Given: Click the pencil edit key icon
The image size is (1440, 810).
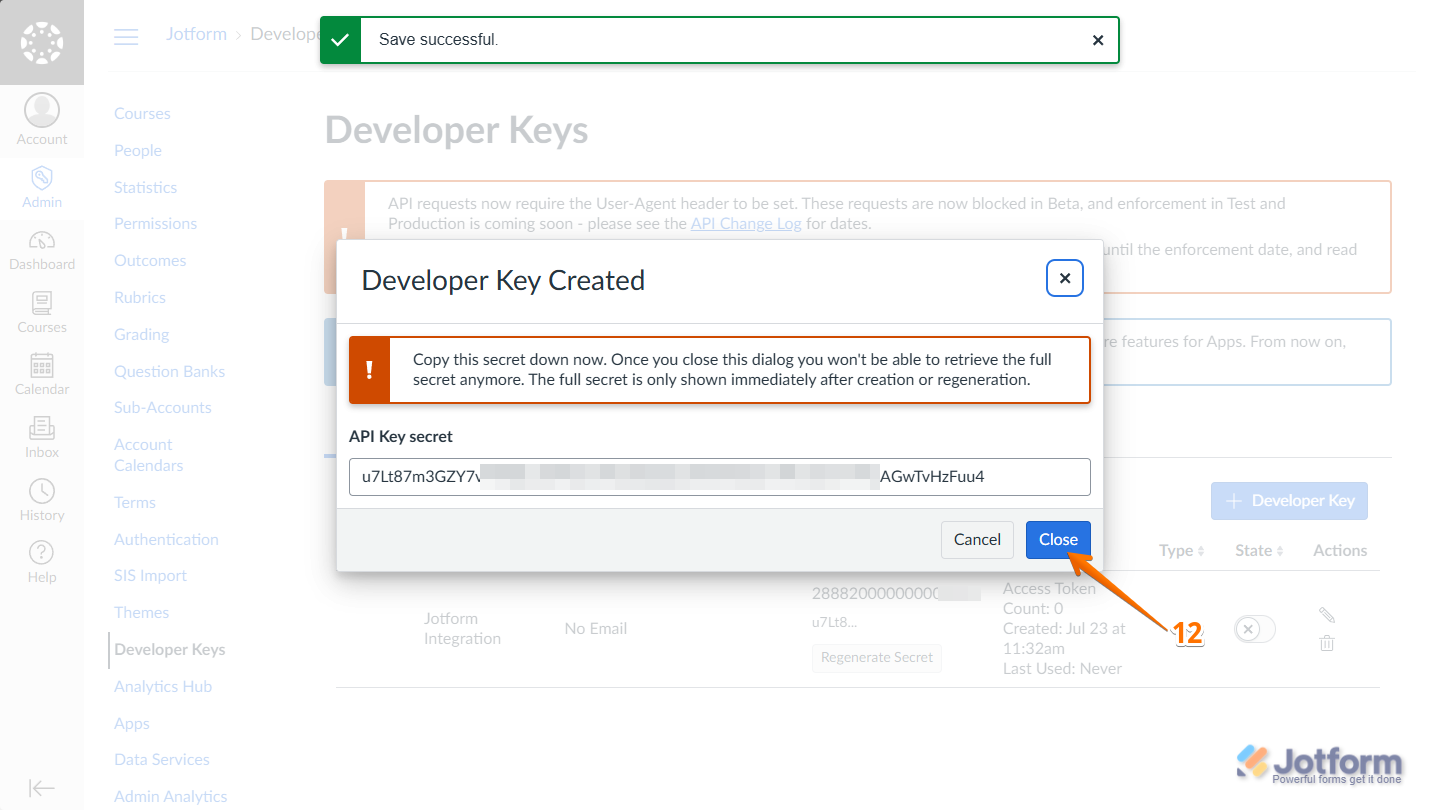Looking at the screenshot, I should tap(1327, 615).
